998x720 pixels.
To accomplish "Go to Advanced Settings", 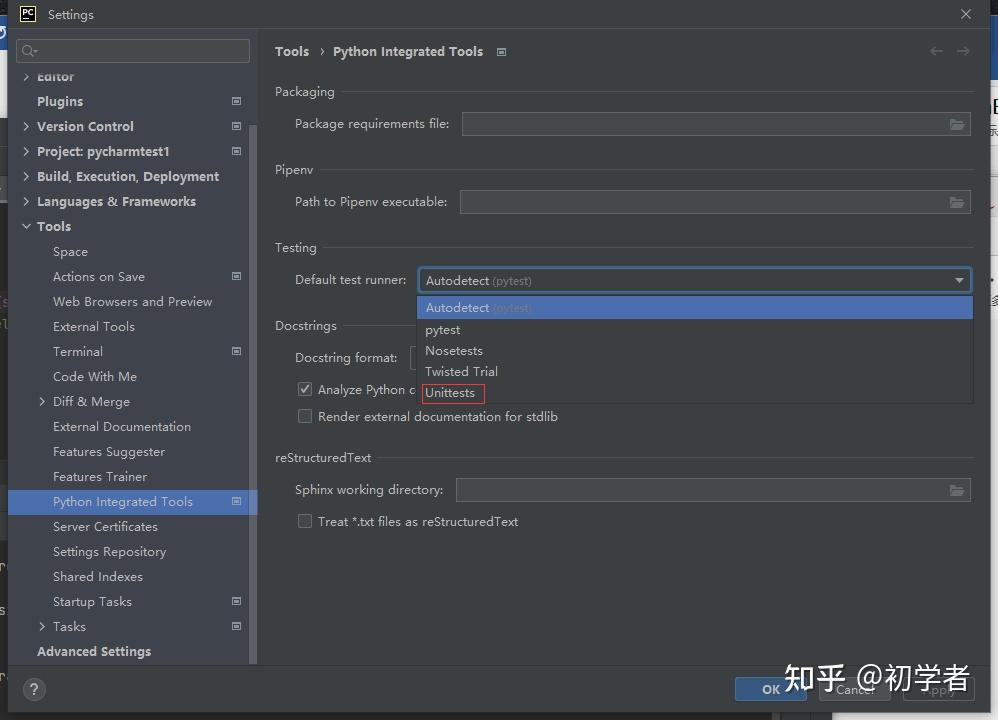I will (x=94, y=651).
